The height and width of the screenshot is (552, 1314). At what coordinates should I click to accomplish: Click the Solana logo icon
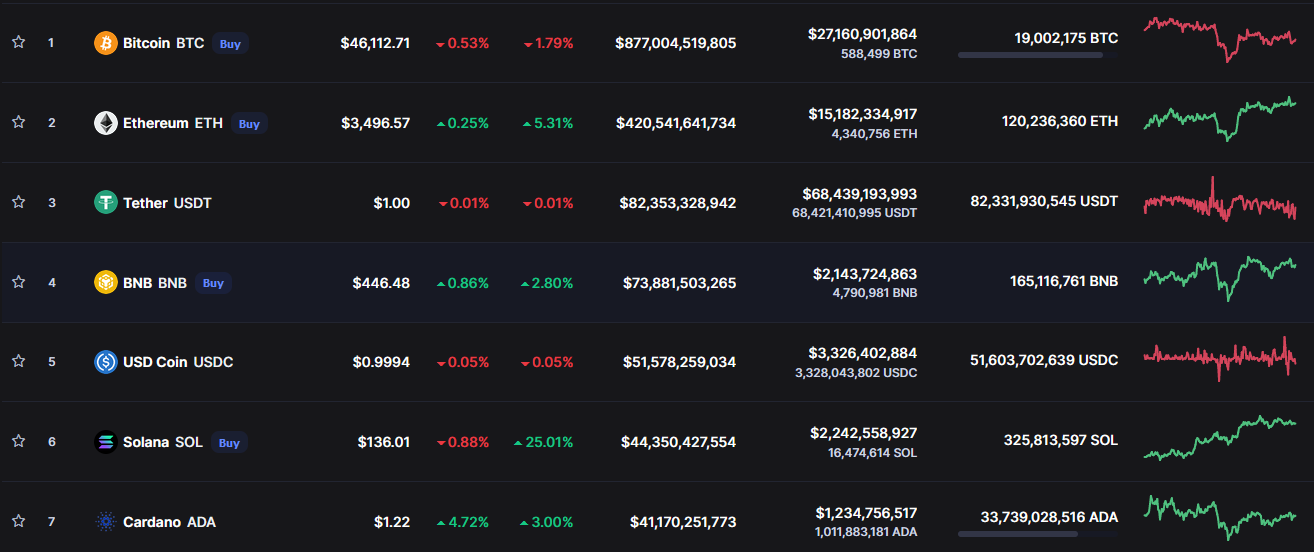coord(106,442)
